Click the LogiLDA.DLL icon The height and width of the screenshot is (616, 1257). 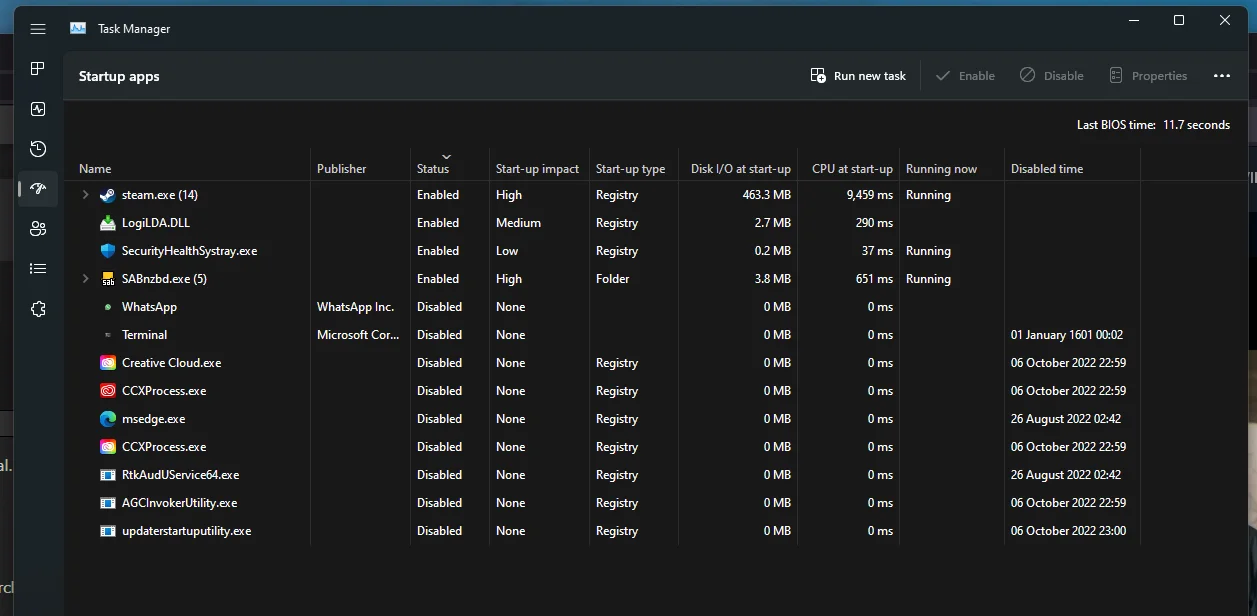pos(108,223)
